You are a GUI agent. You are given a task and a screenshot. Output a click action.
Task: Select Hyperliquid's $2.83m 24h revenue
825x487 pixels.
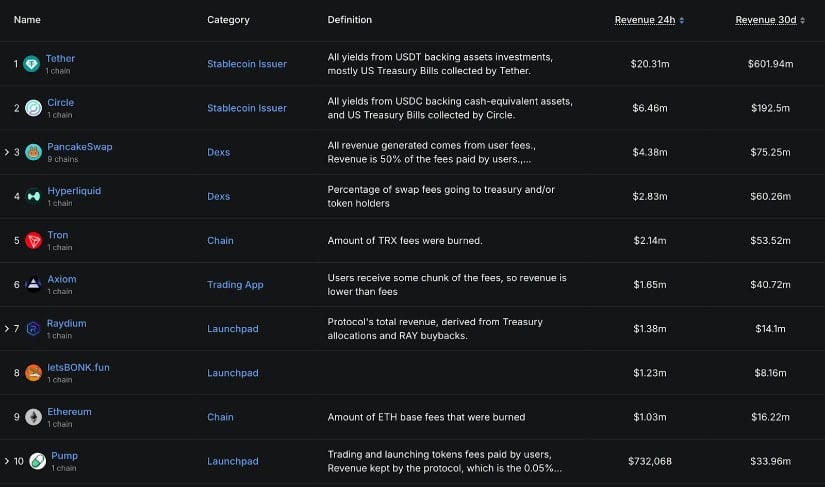tap(650, 197)
